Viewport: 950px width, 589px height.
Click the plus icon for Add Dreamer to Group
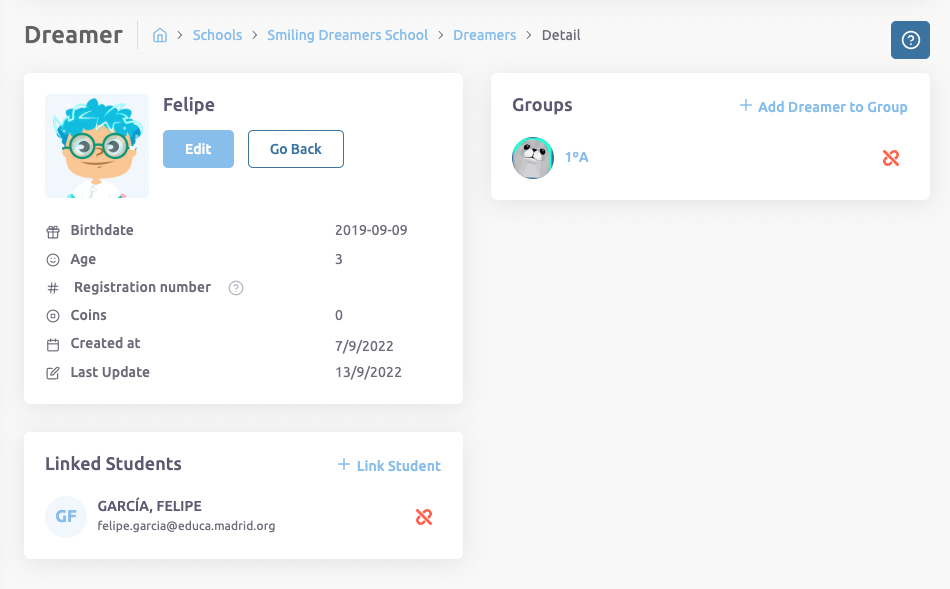click(x=745, y=106)
